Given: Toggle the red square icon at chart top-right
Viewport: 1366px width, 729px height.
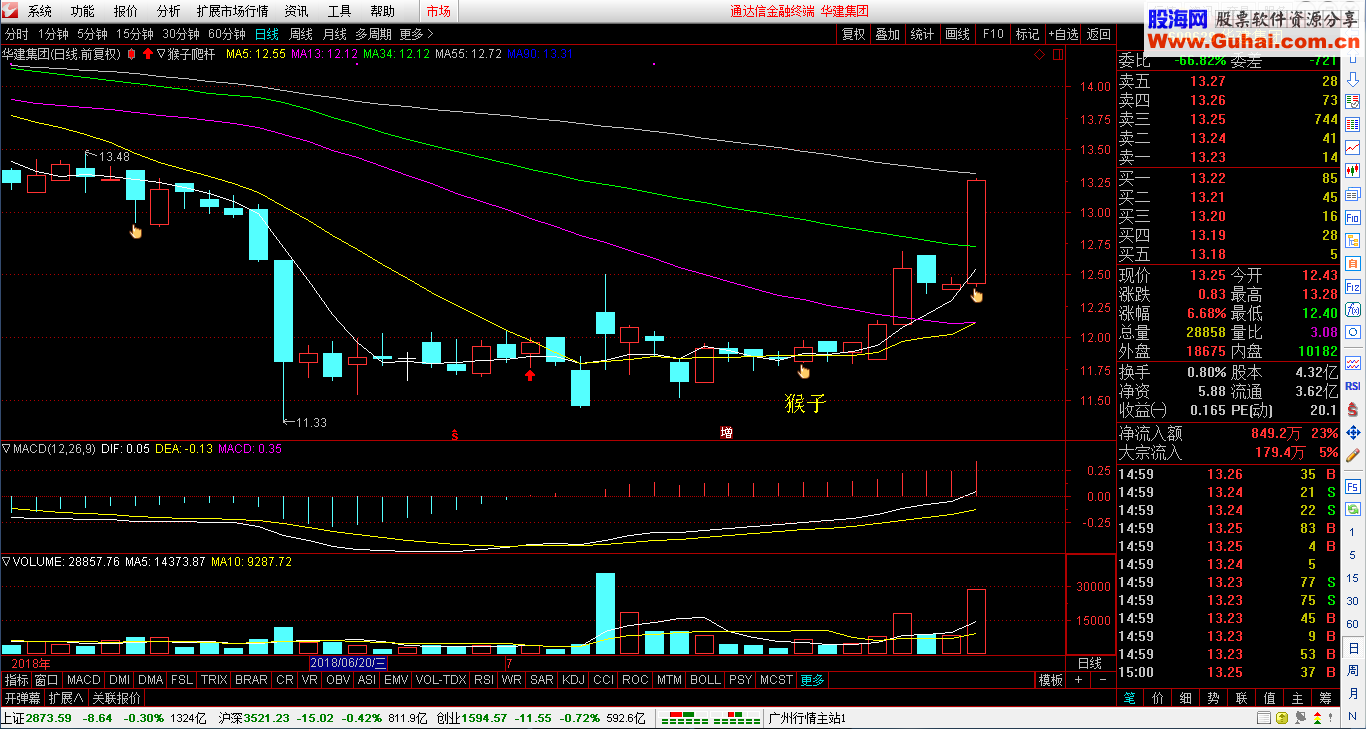Looking at the screenshot, I should [x=1057, y=54].
